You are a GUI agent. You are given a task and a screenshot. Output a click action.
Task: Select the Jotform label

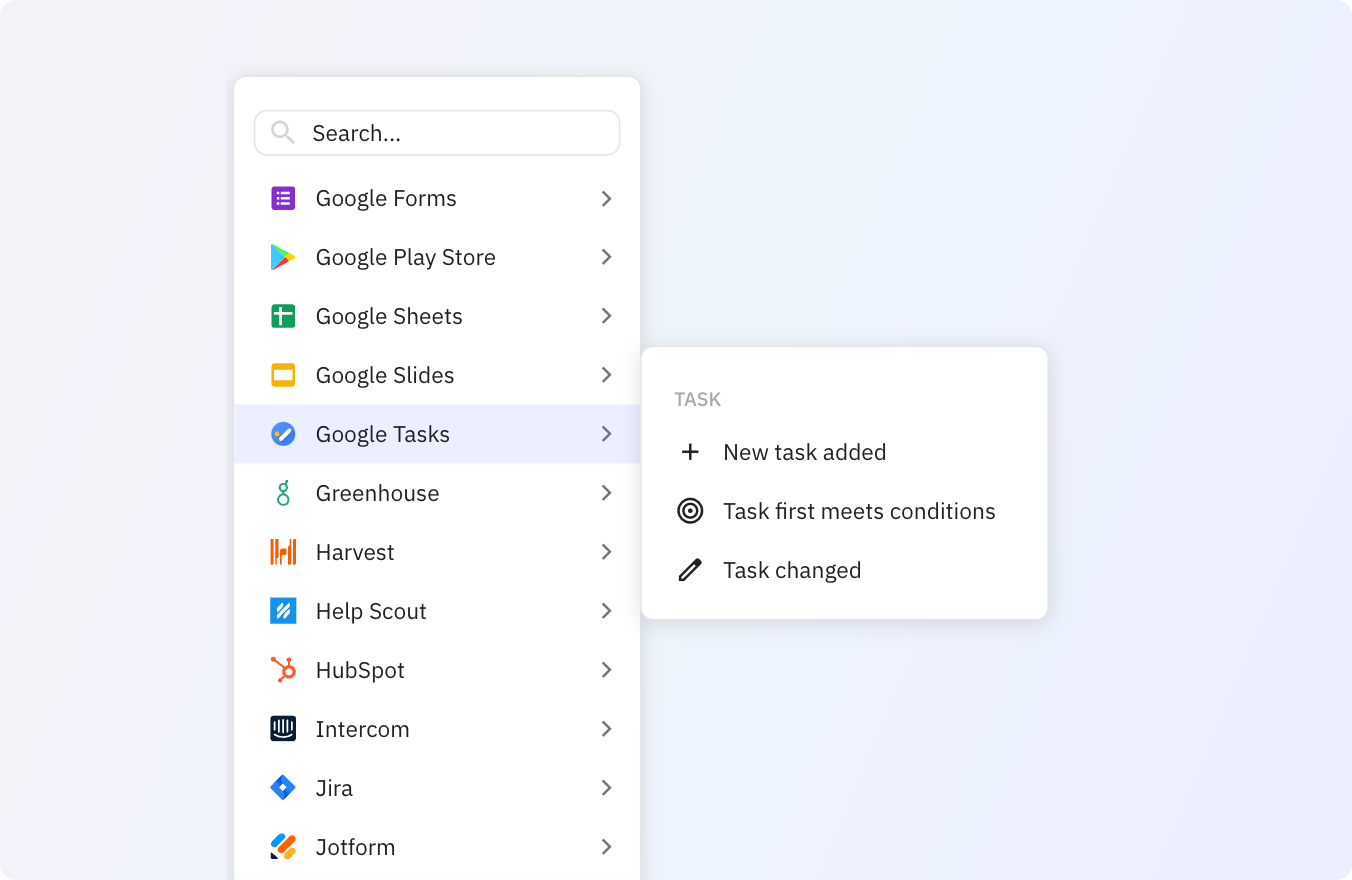[355, 847]
